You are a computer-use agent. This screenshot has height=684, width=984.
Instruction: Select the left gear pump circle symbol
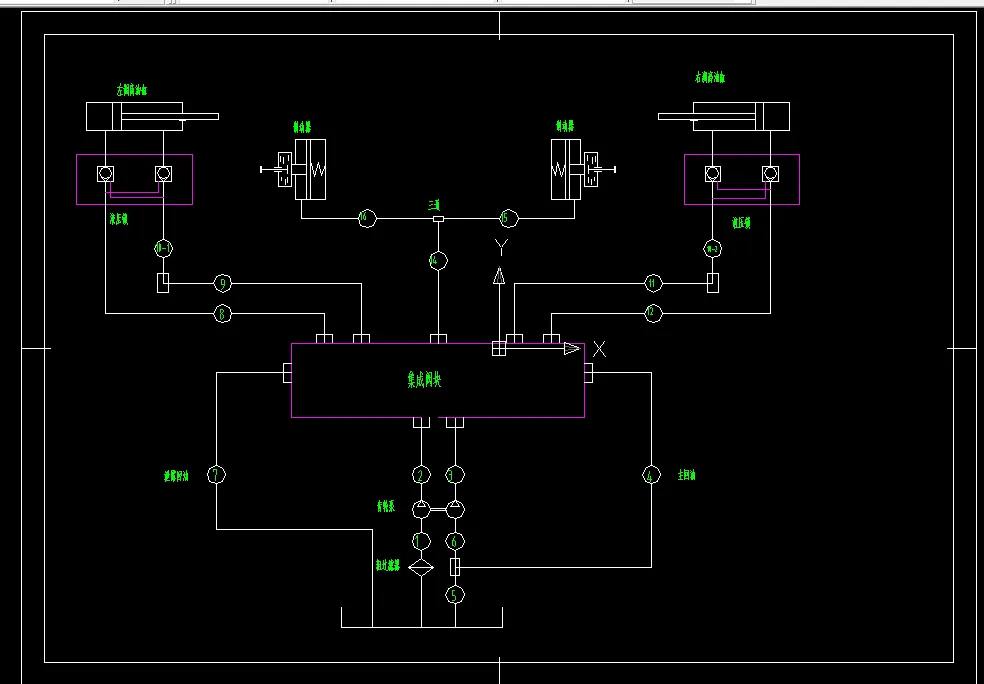[x=421, y=509]
